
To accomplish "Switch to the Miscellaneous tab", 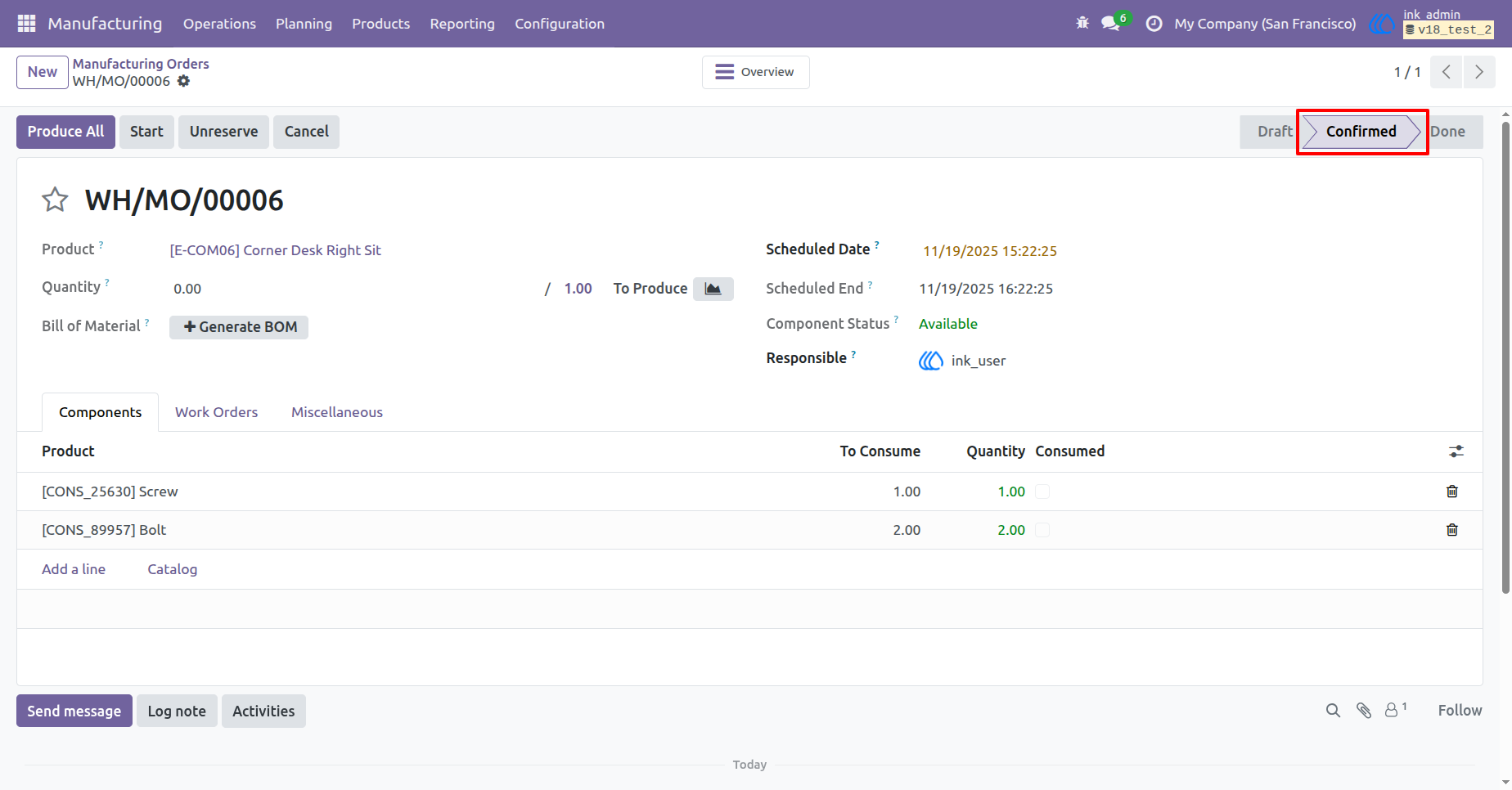I will 337,412.
